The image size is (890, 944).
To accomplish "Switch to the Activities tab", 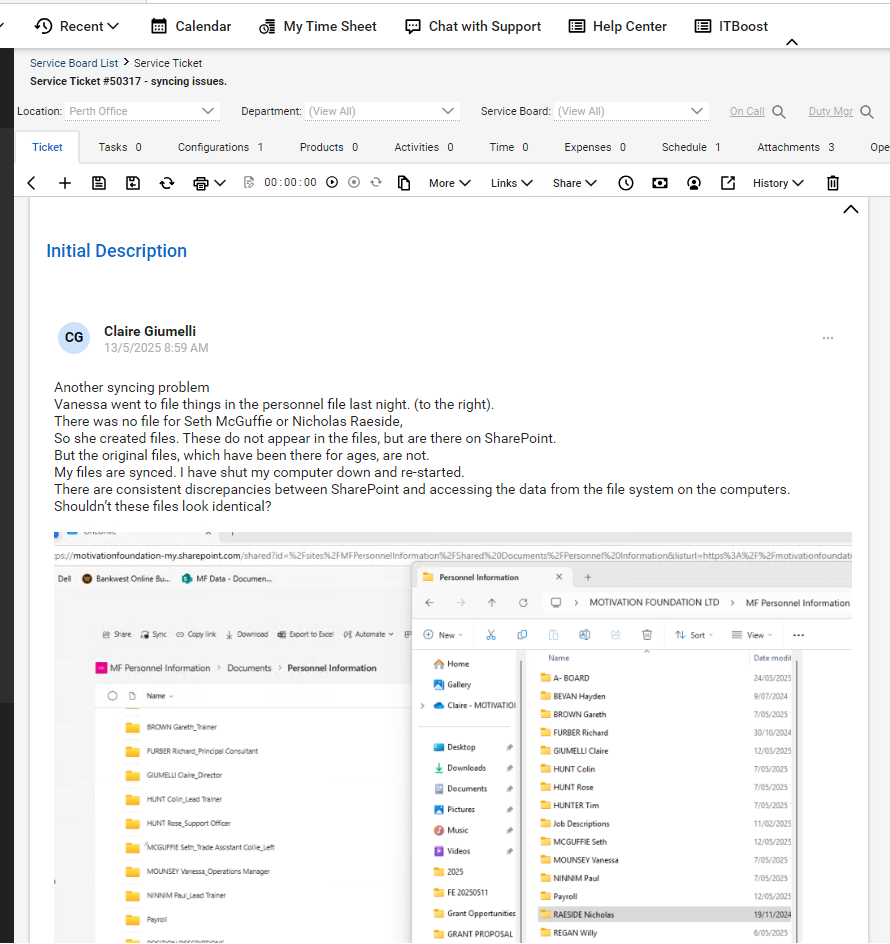I will (423, 148).
